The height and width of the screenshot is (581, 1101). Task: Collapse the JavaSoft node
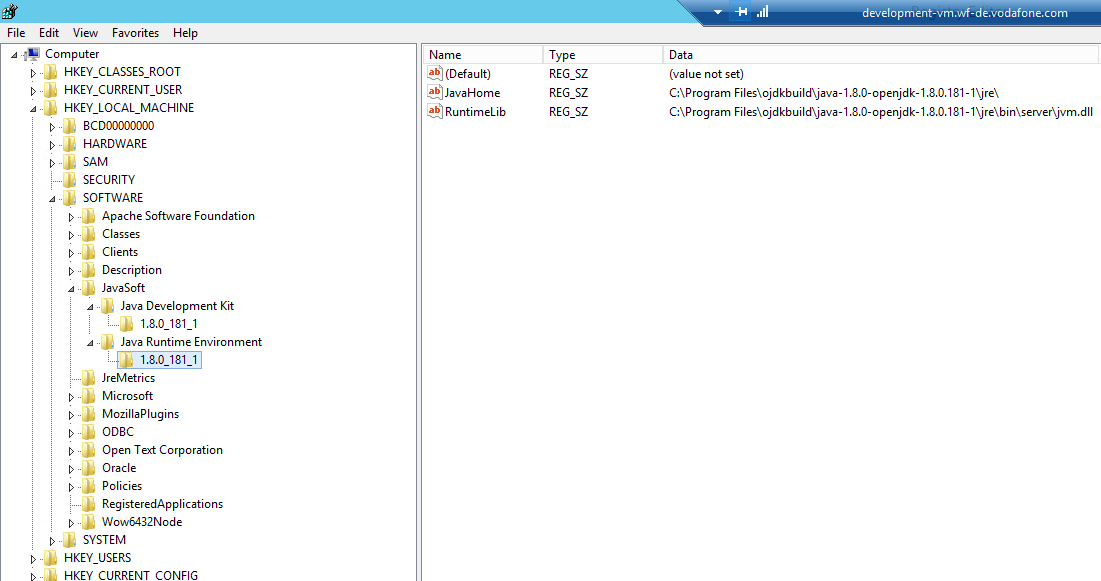click(71, 289)
